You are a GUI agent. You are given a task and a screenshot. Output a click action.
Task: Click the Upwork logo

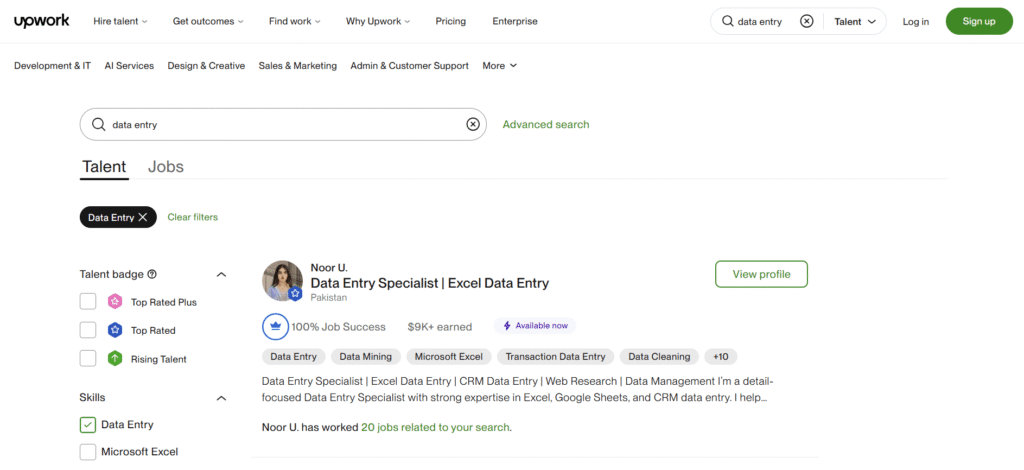coord(41,21)
